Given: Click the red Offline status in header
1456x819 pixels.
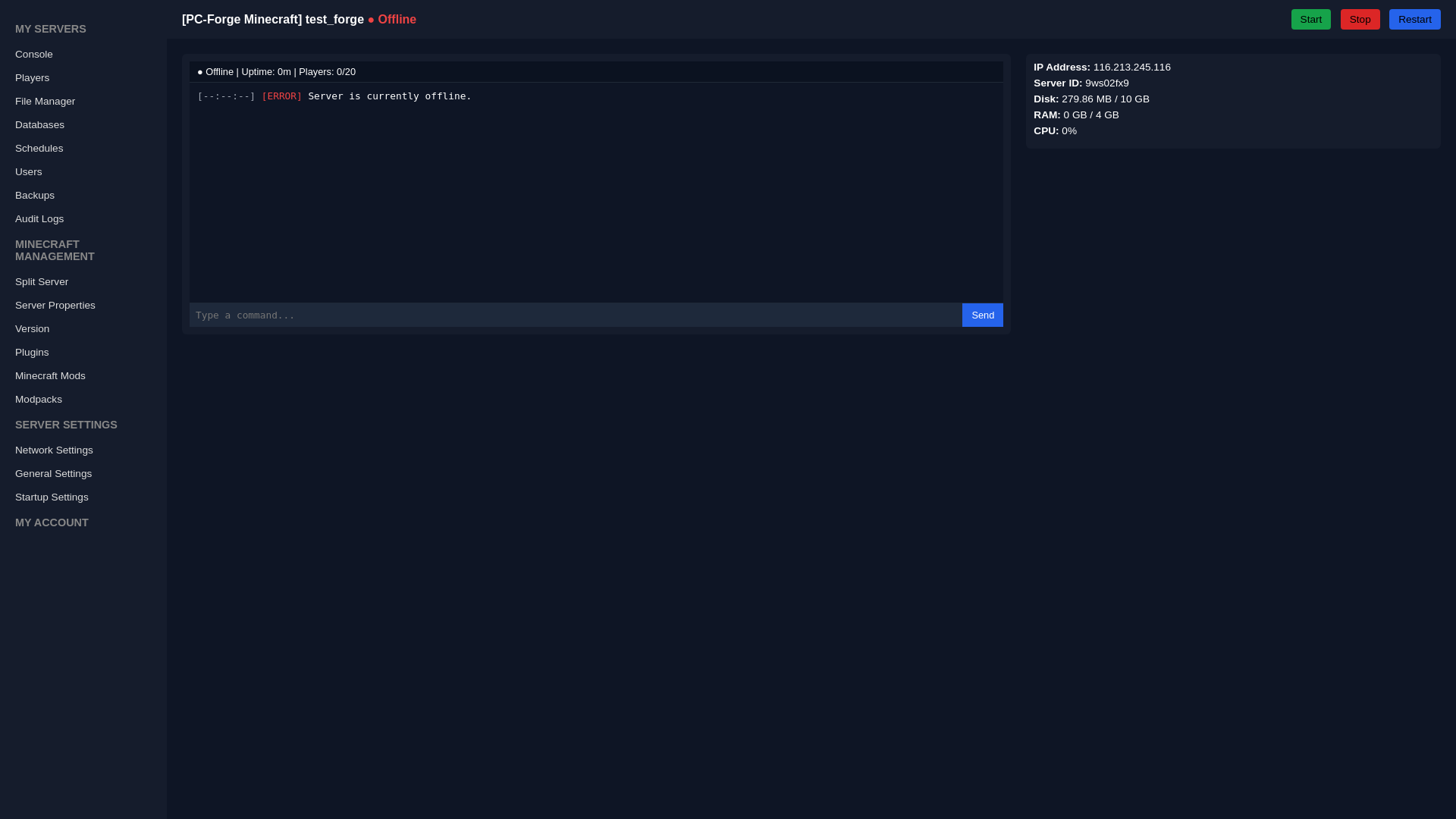Looking at the screenshot, I should point(392,20).
